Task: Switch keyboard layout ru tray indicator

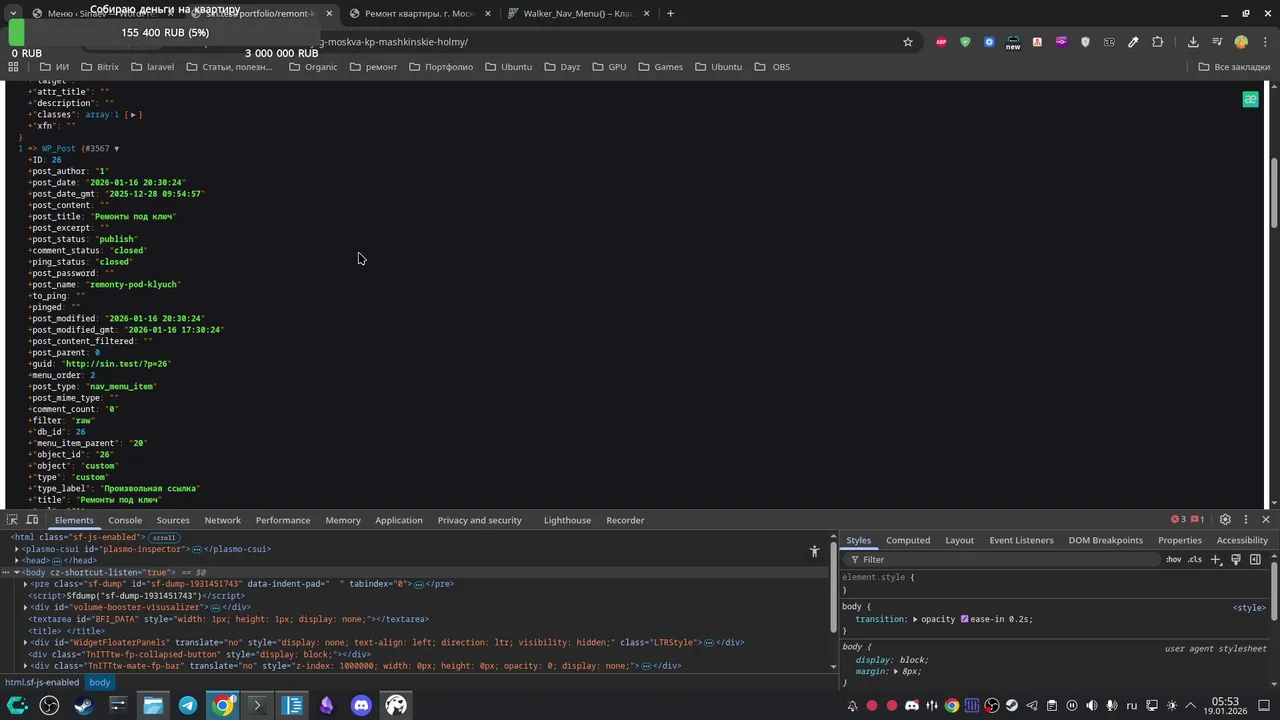Action: coord(1132,706)
